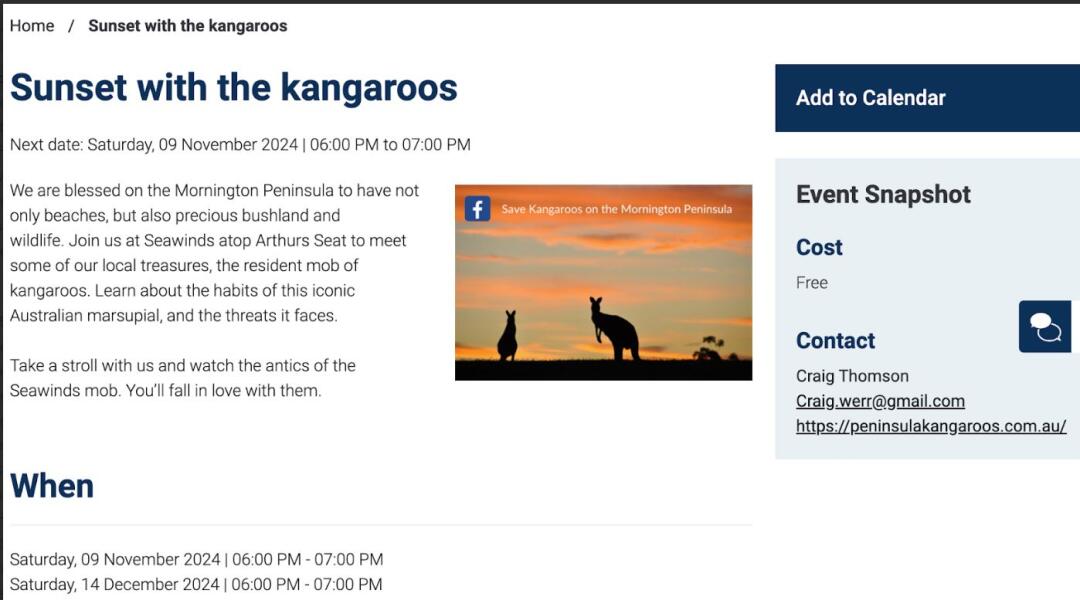Select the 14 December 2024 date entry
The width and height of the screenshot is (1080, 600).
pos(196,584)
